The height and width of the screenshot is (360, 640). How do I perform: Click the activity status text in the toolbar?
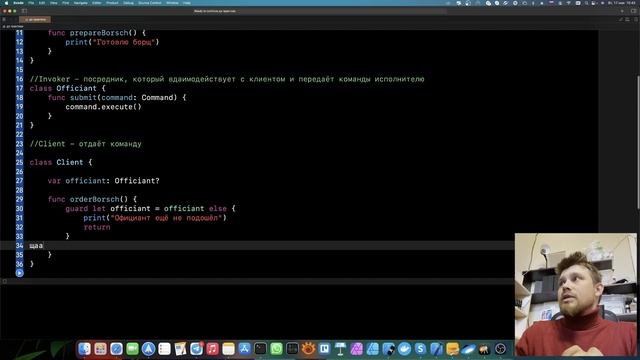(215, 11)
